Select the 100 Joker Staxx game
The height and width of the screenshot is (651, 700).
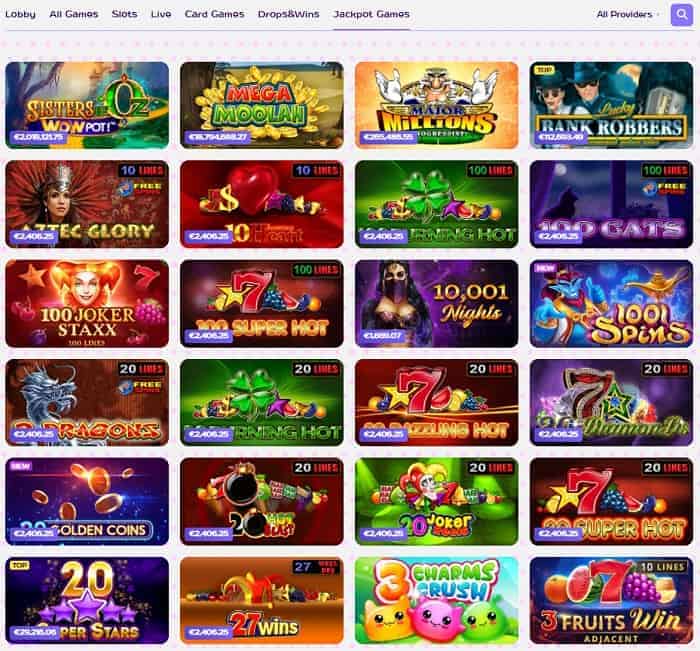87,304
